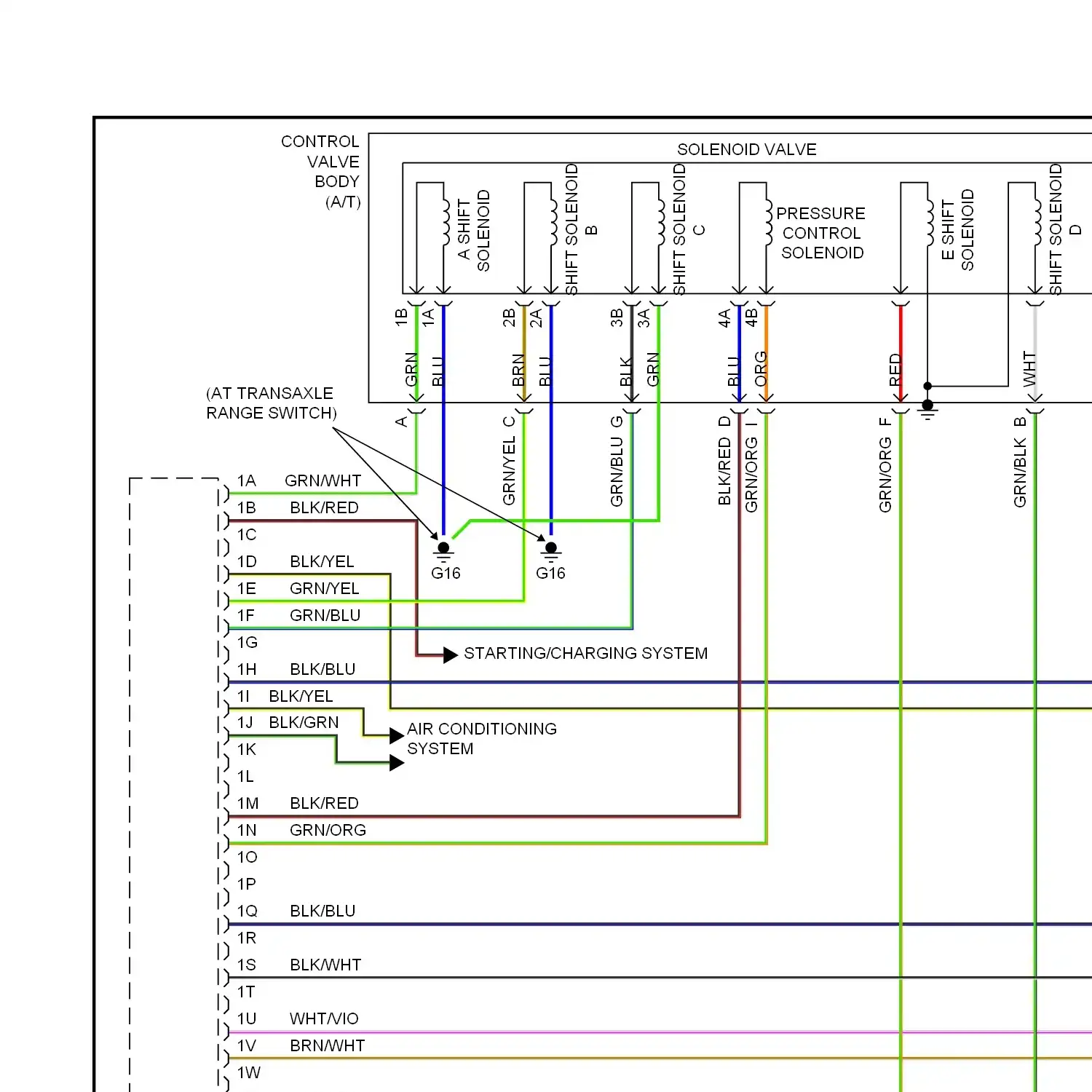
Task: Select BLK/BLU label on the 1H row
Action: tap(323, 669)
